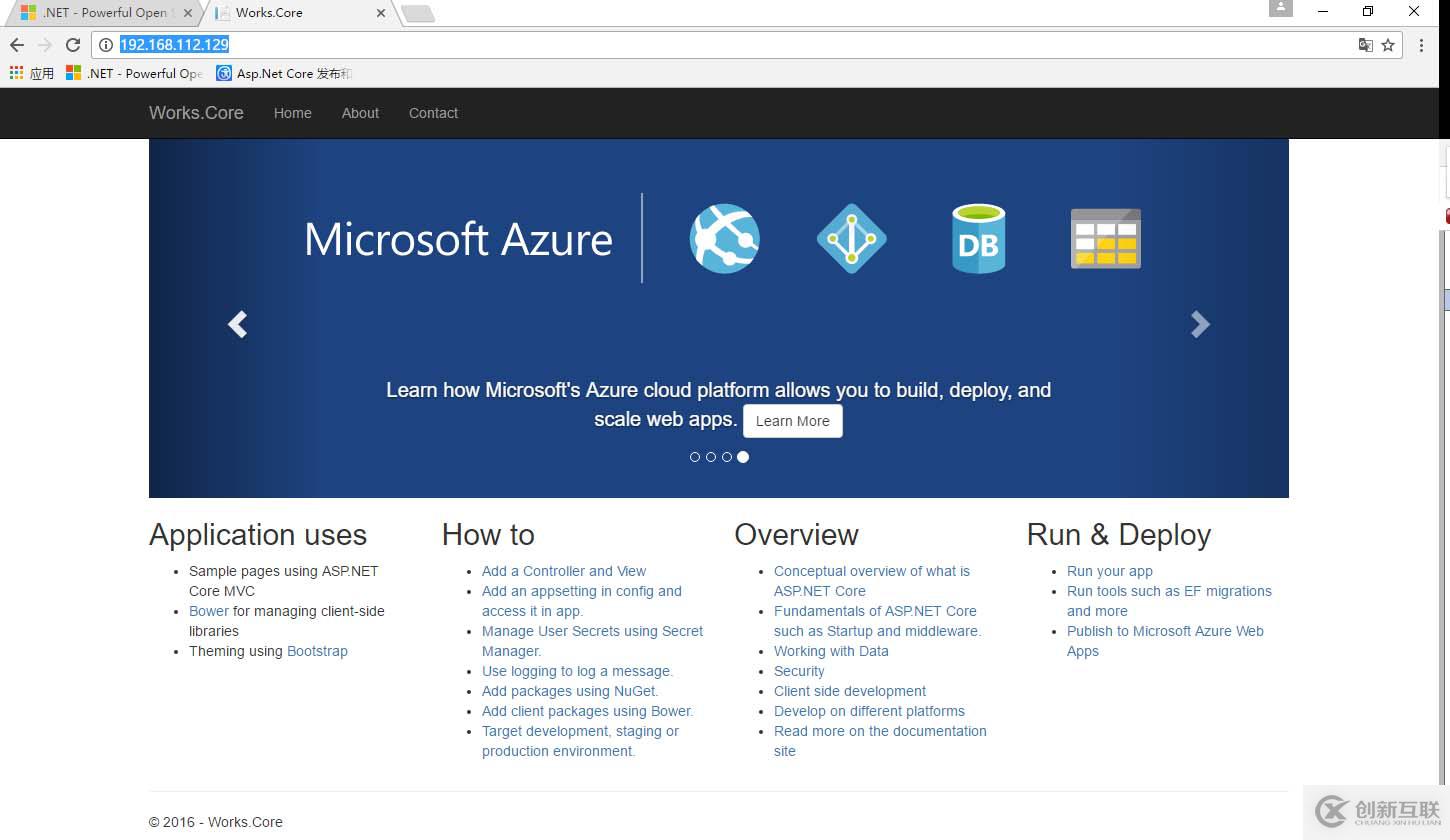
Task: Open the About nav menu item
Action: [360, 113]
